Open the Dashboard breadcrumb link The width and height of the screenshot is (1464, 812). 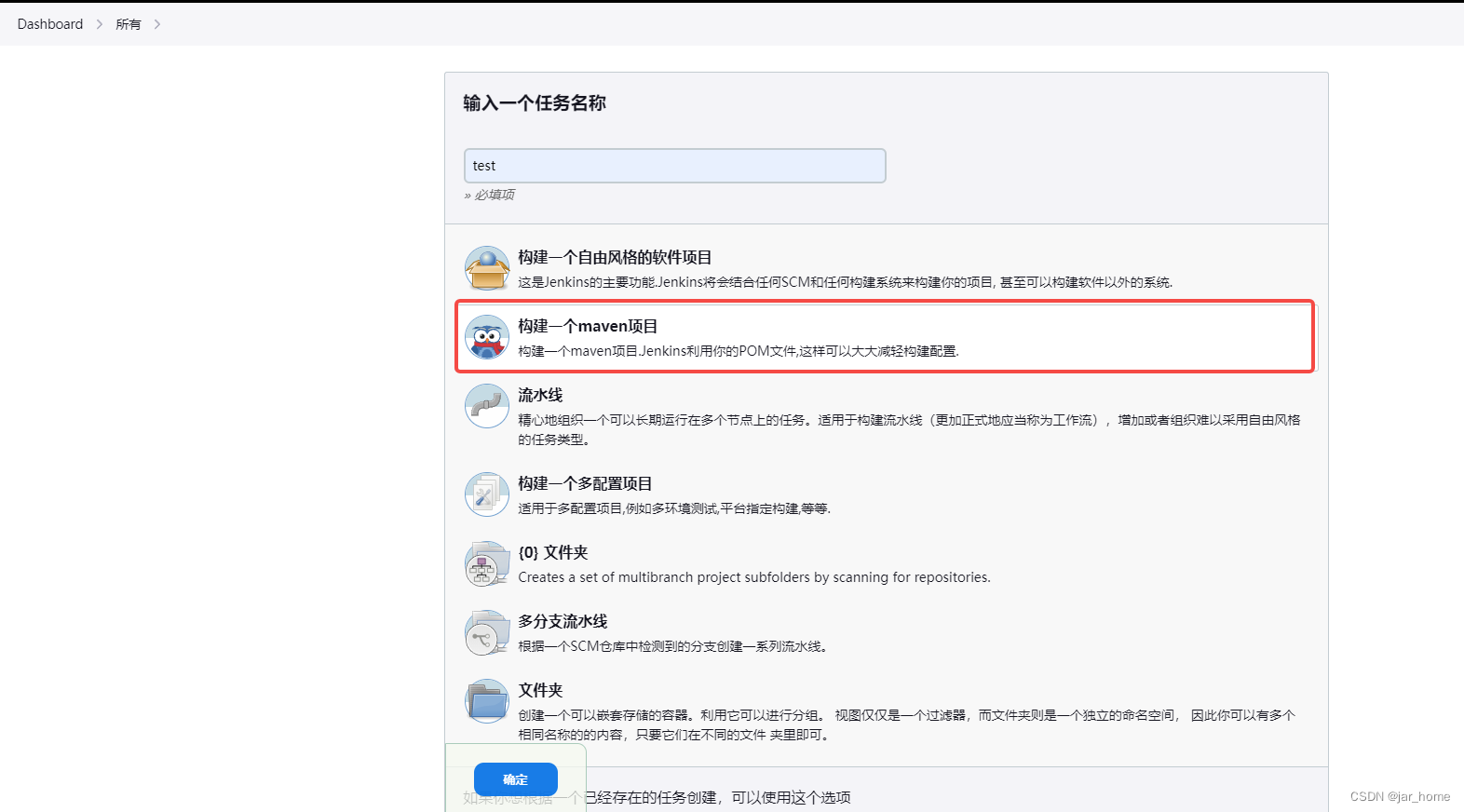[x=50, y=24]
